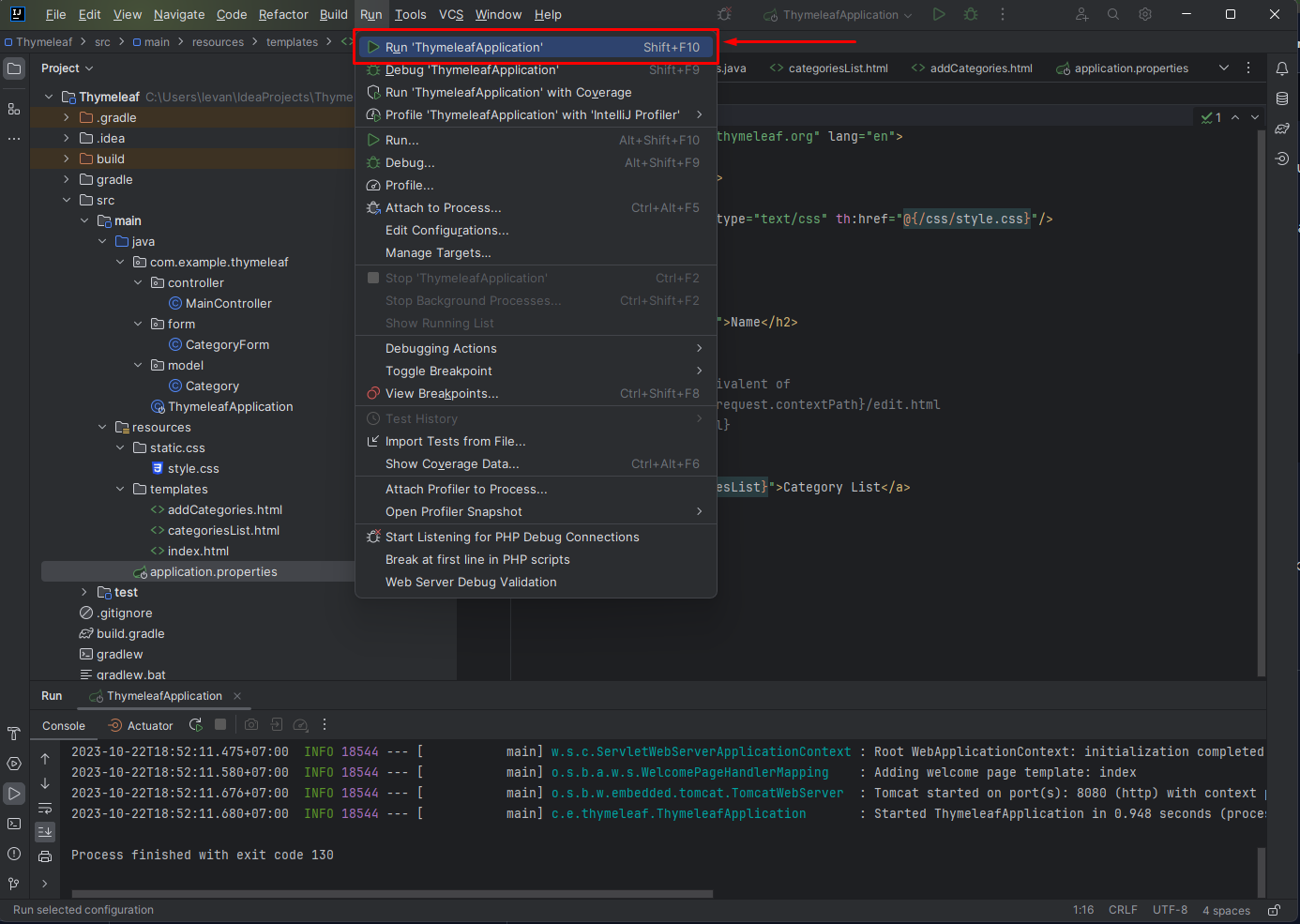Select View Breakpoints... menu entry

[536, 394]
